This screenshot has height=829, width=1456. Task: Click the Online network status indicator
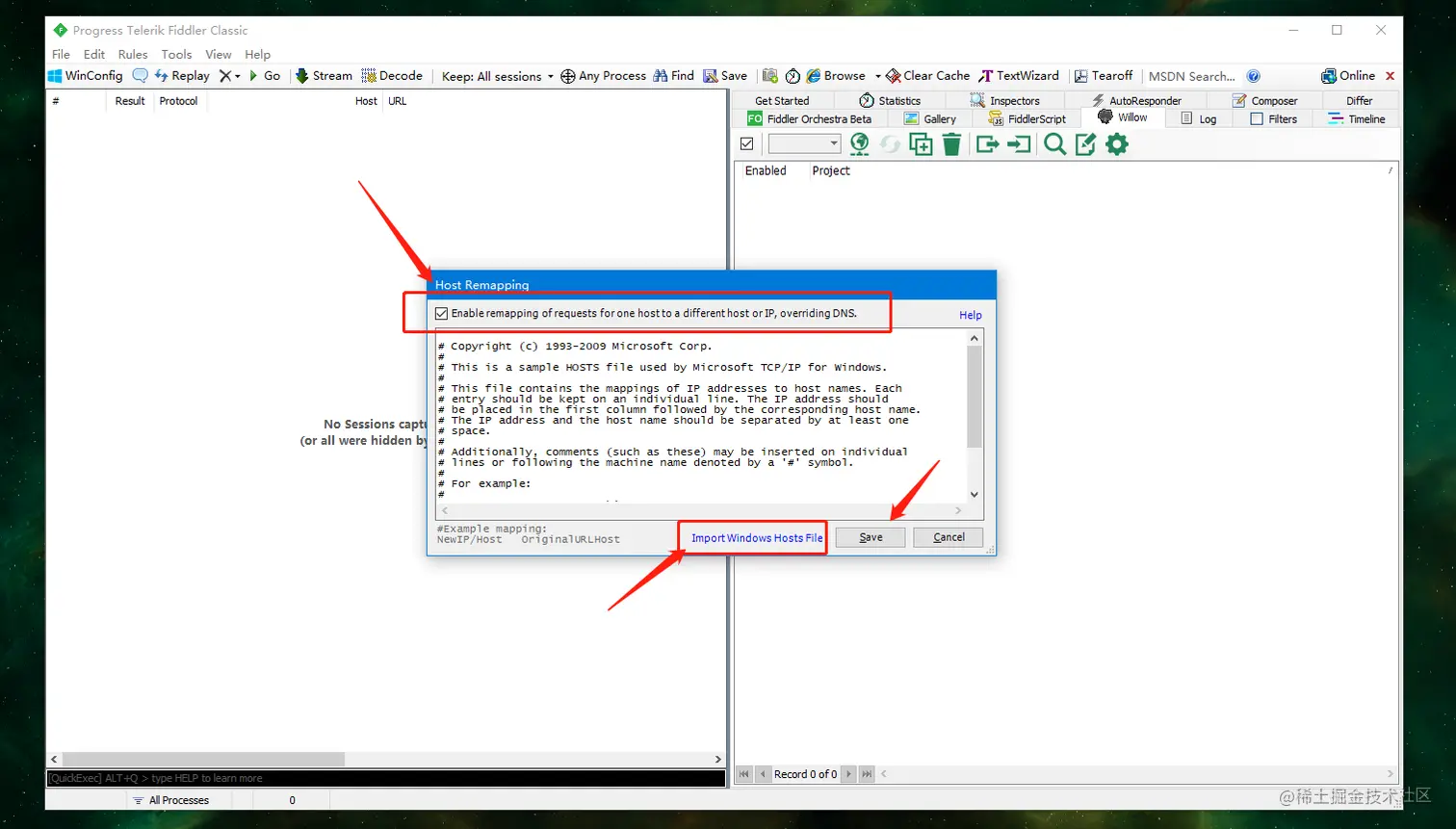pos(1348,75)
